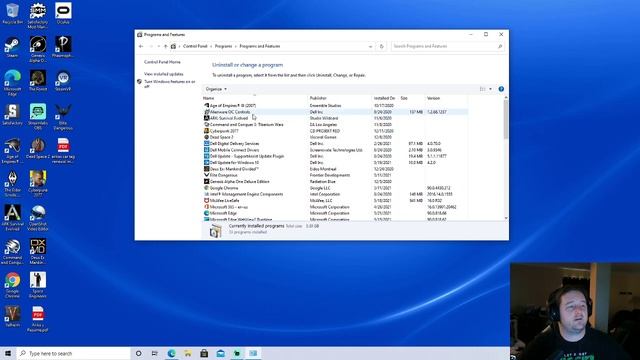Viewport: 640px width, 360px height.
Task: Sort list by Installed On column header
Action: click(x=385, y=98)
